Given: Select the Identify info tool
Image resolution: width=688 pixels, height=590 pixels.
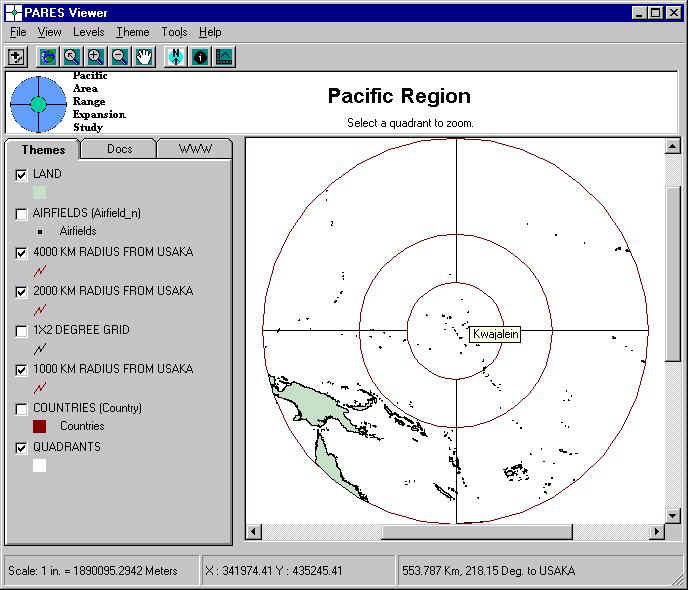Looking at the screenshot, I should coord(200,57).
